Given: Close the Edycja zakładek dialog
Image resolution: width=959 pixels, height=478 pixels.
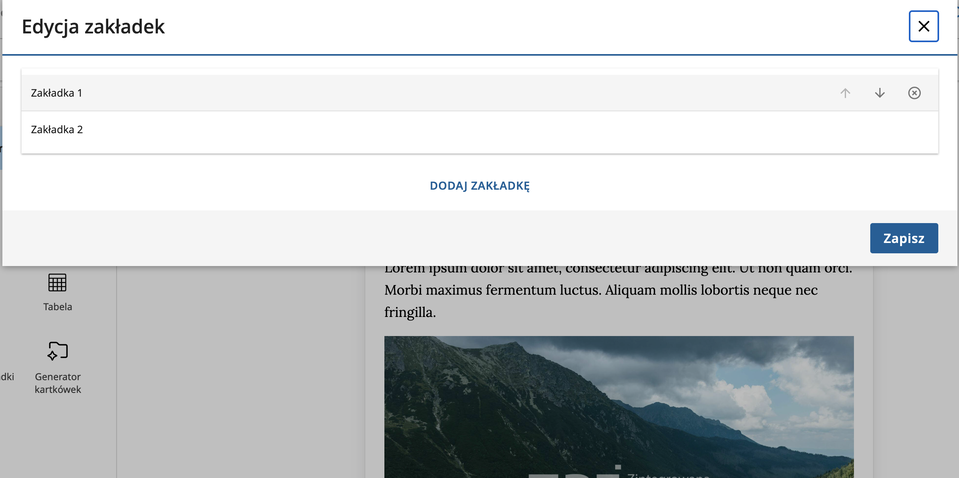Looking at the screenshot, I should coord(923,26).
